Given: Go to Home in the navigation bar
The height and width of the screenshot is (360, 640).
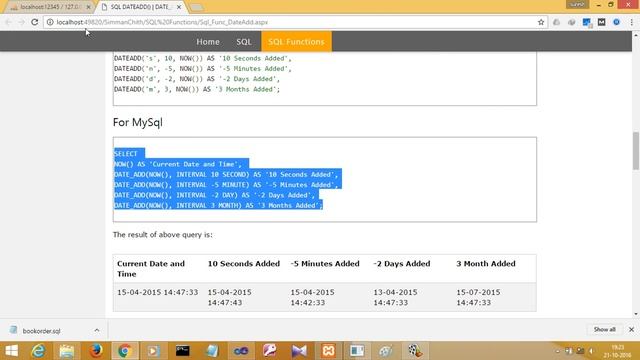Looking at the screenshot, I should coord(208,42).
